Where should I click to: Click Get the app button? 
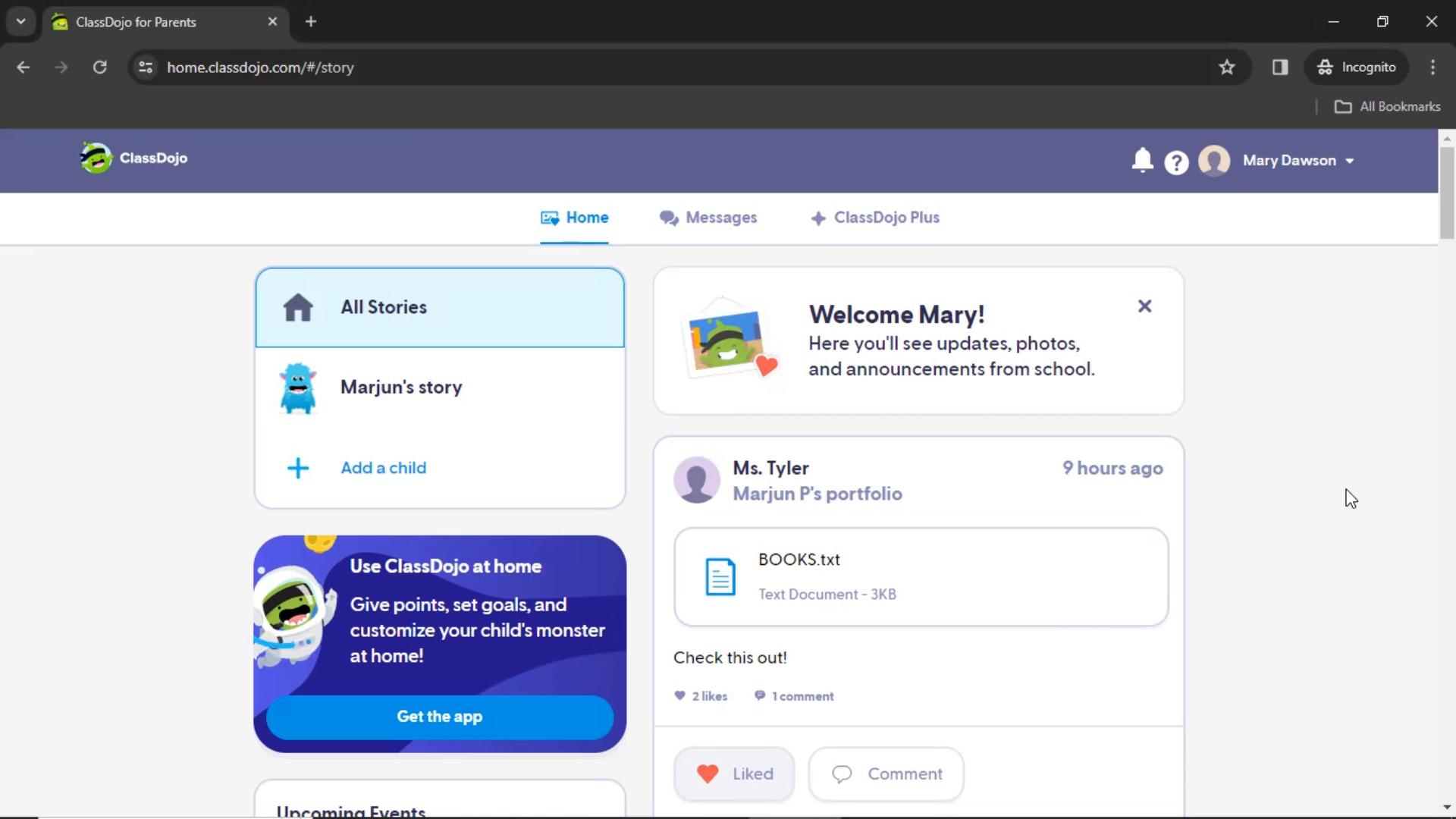(x=440, y=716)
